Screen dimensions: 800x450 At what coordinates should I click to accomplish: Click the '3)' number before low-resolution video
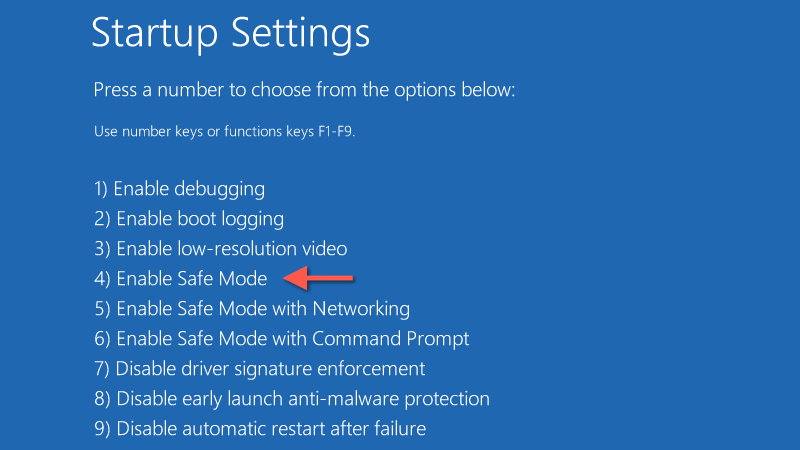101,248
